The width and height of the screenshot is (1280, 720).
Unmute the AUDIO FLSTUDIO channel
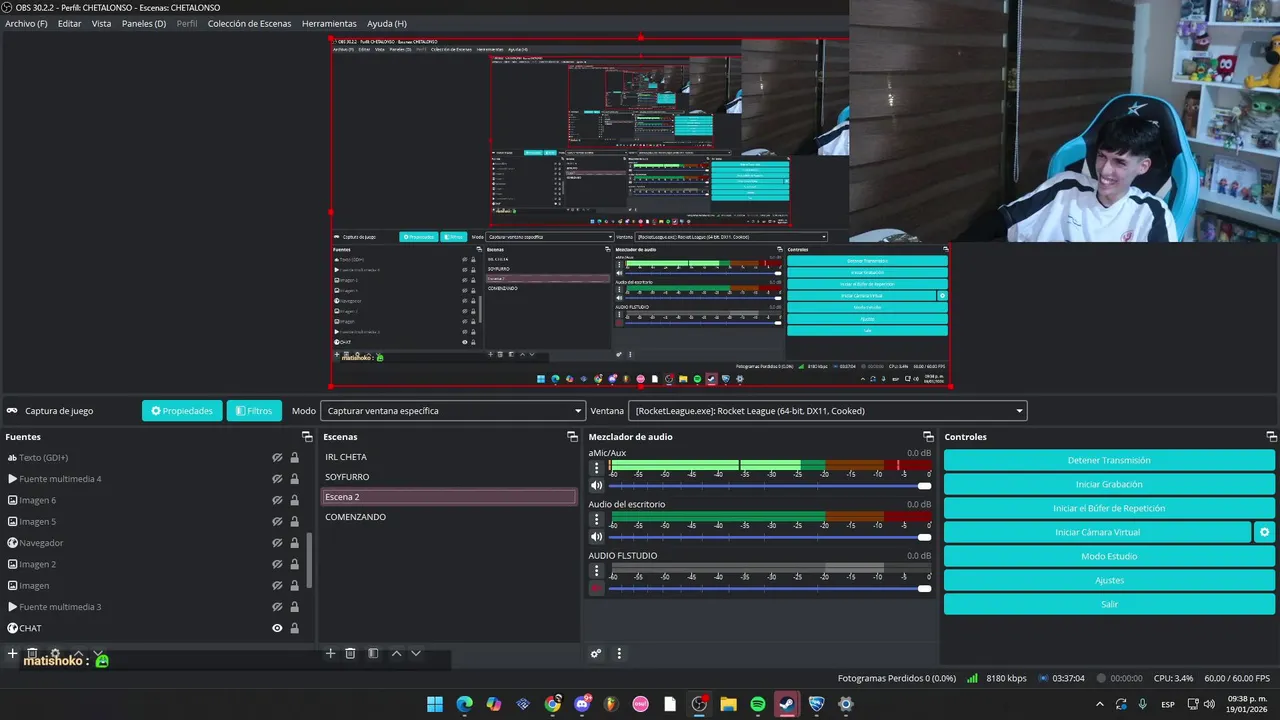pos(597,589)
